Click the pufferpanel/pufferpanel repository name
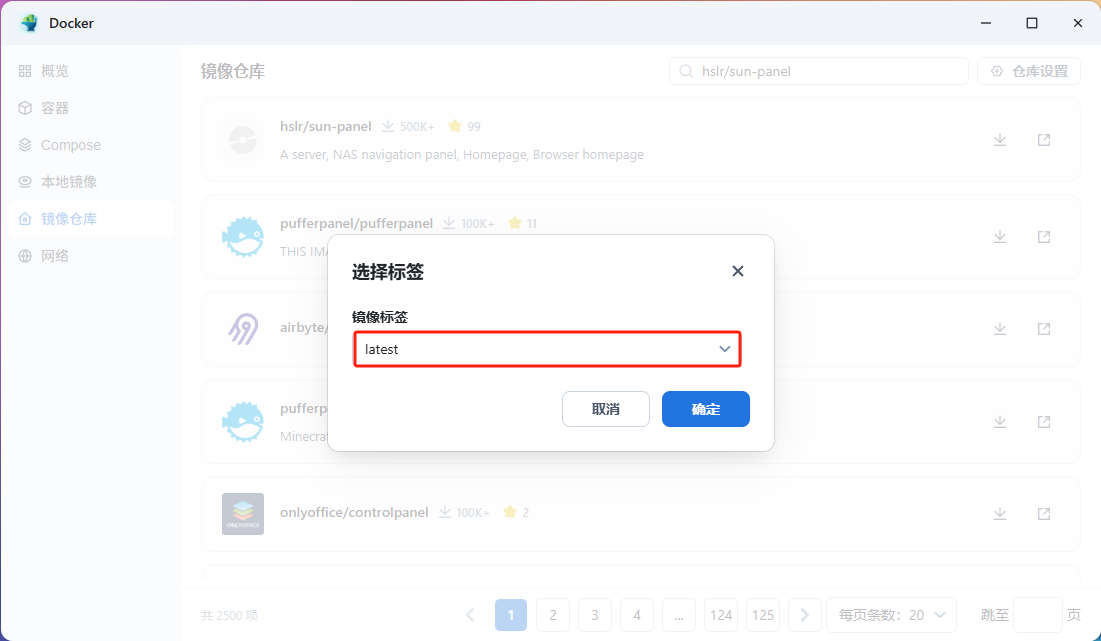This screenshot has height=641, width=1101. coord(357,223)
